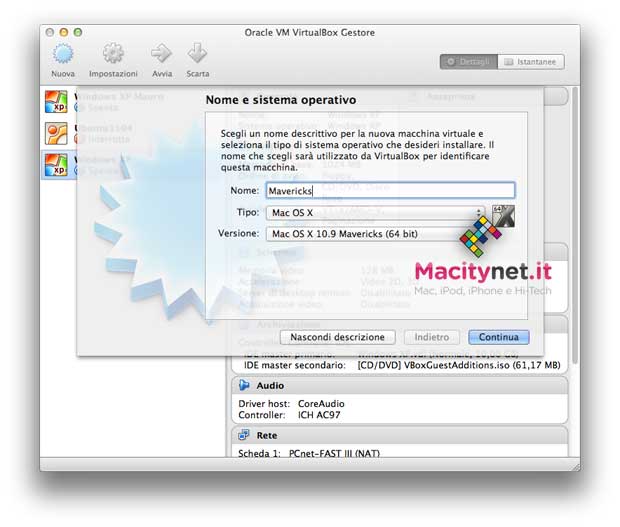620x527 pixels.
Task: Click the Nuova new machine icon
Action: point(63,53)
